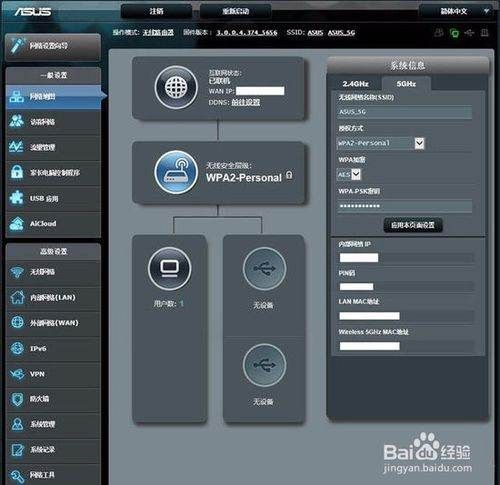Click the SSID field showing ASUS_5G
500x485 pixels.
(x=404, y=112)
